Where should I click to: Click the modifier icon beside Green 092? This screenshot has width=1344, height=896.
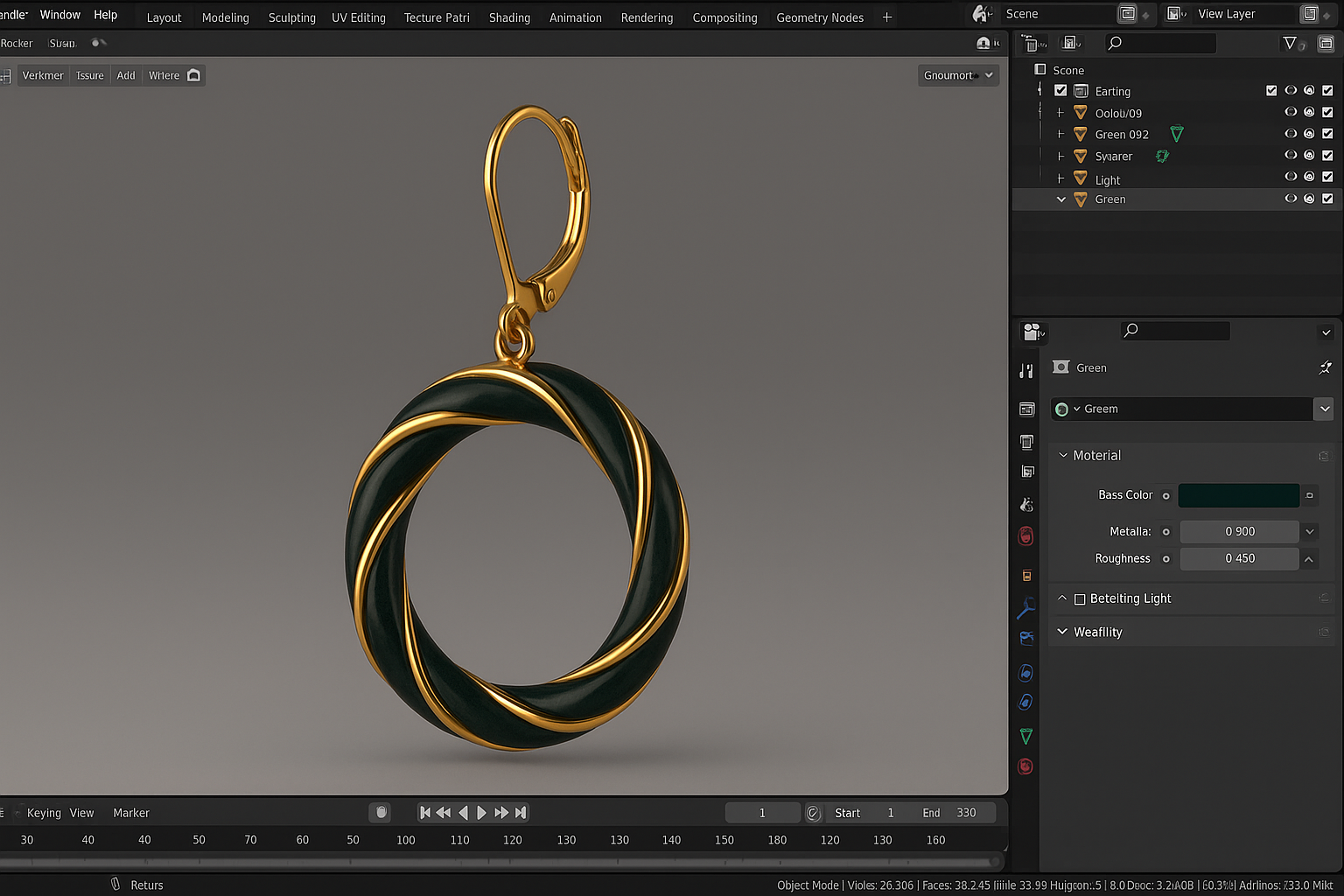1177,134
